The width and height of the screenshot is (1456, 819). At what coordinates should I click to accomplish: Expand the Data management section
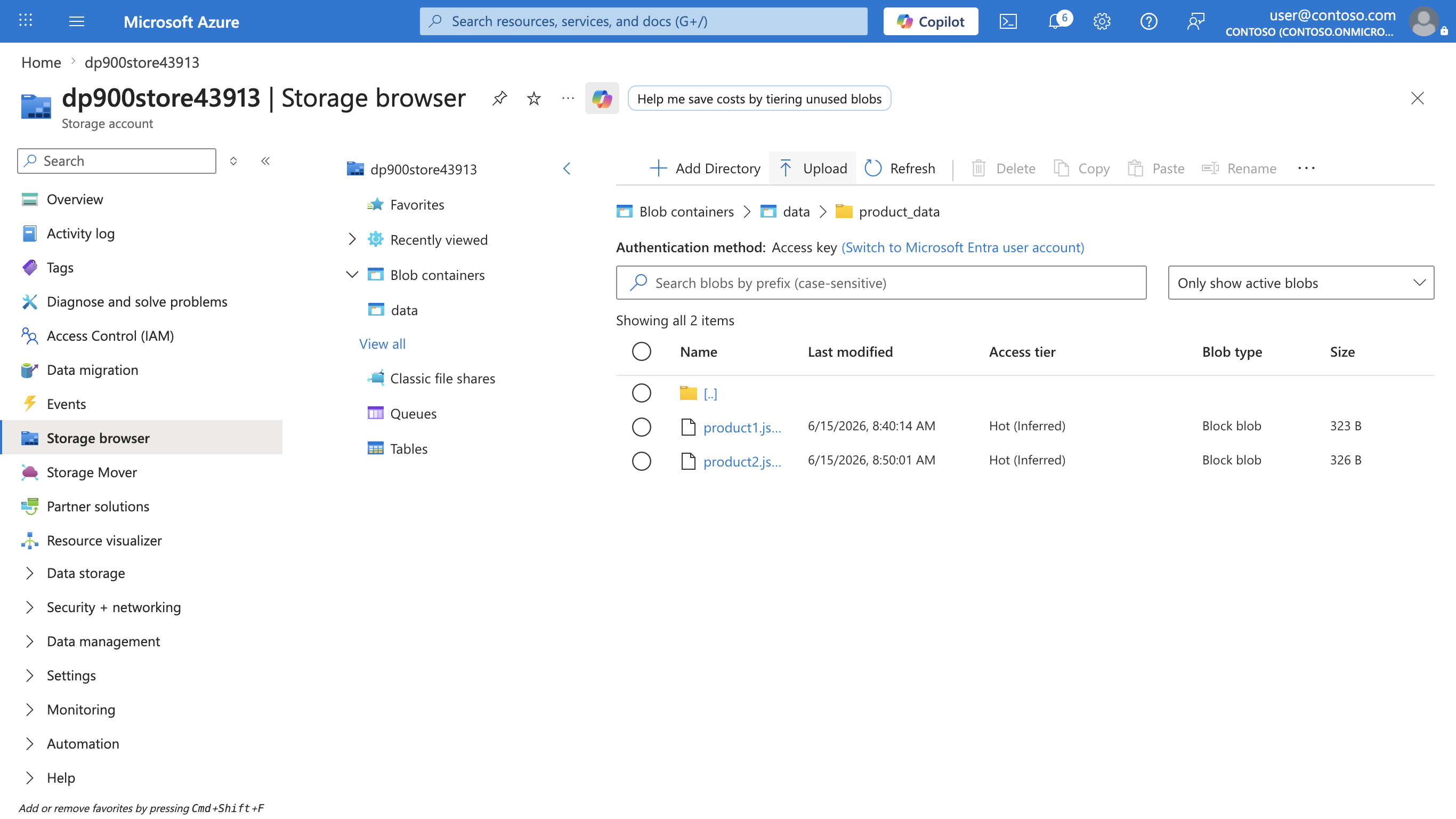point(30,641)
